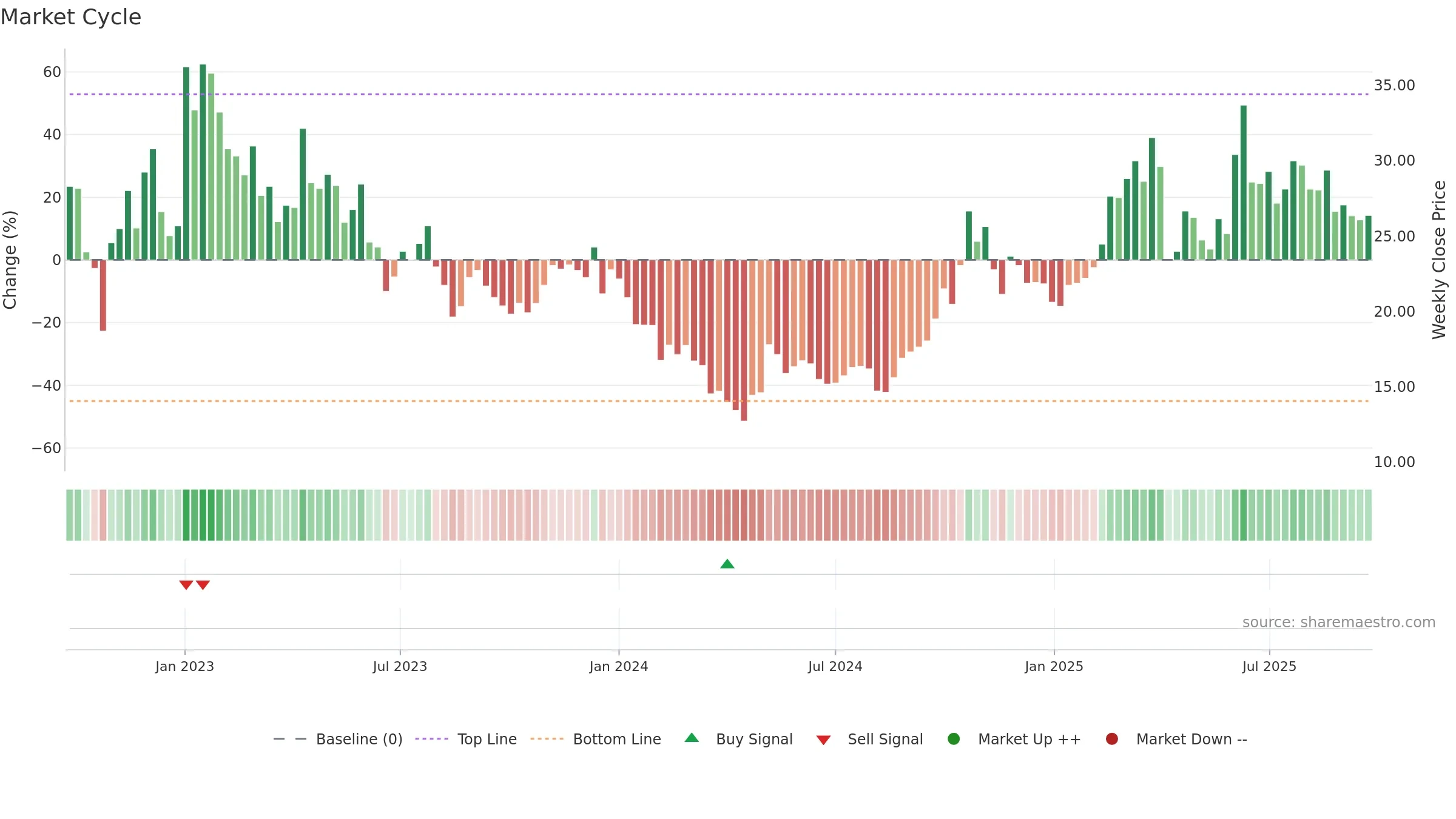The height and width of the screenshot is (819, 1456).
Task: Click the Jul 2024 axis label
Action: 835,667
